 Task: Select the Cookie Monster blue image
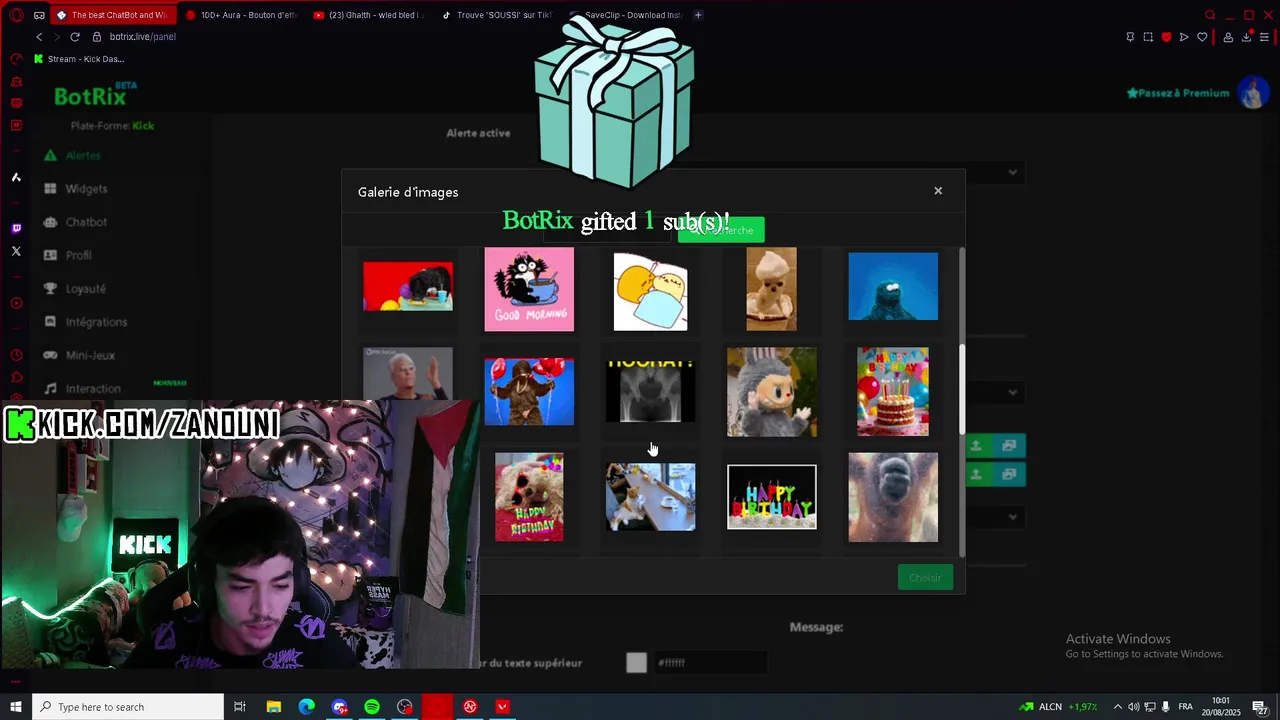(893, 287)
